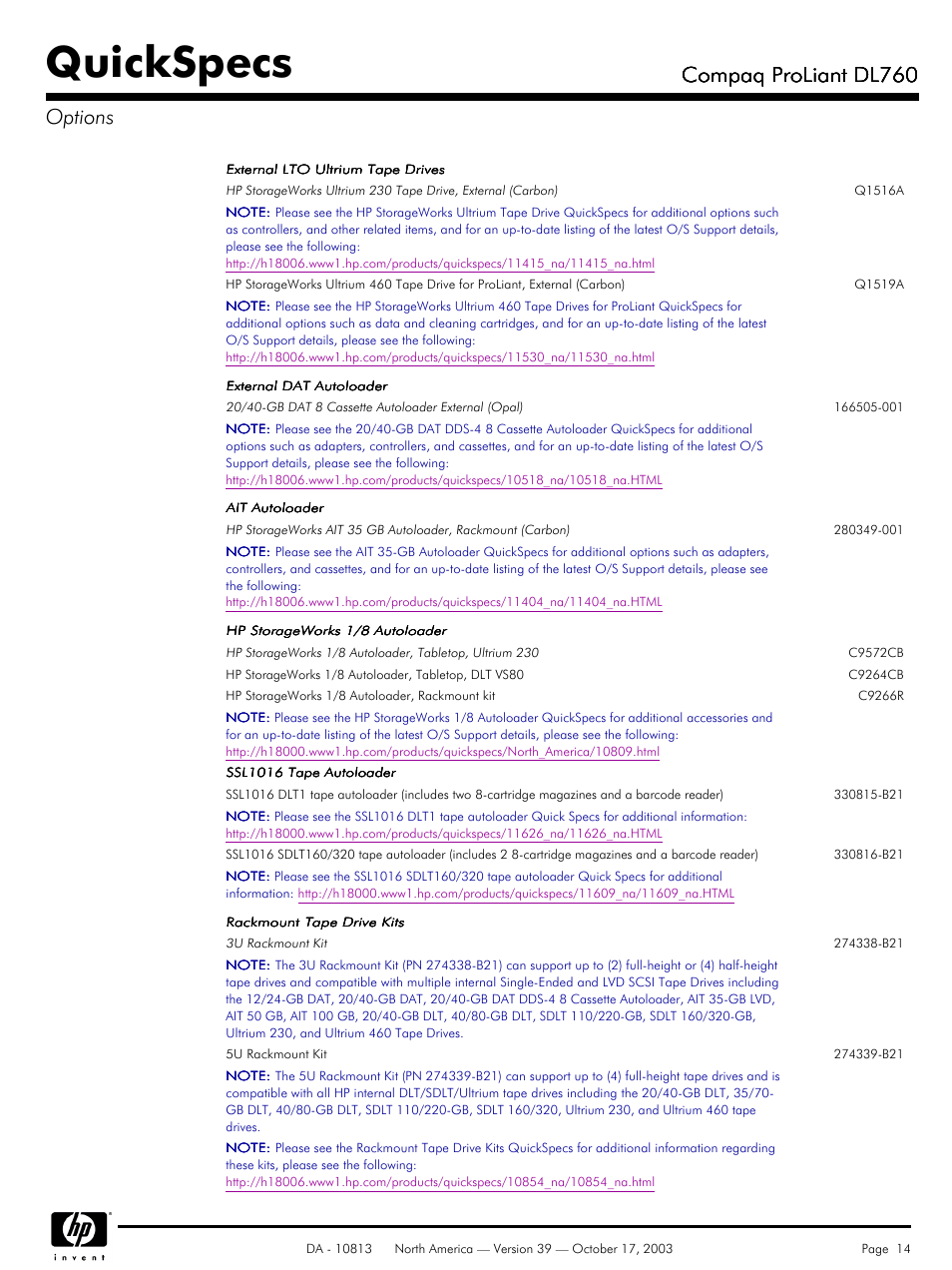Click the SSL1016 DLT1 tape autoloader line

click(x=475, y=795)
